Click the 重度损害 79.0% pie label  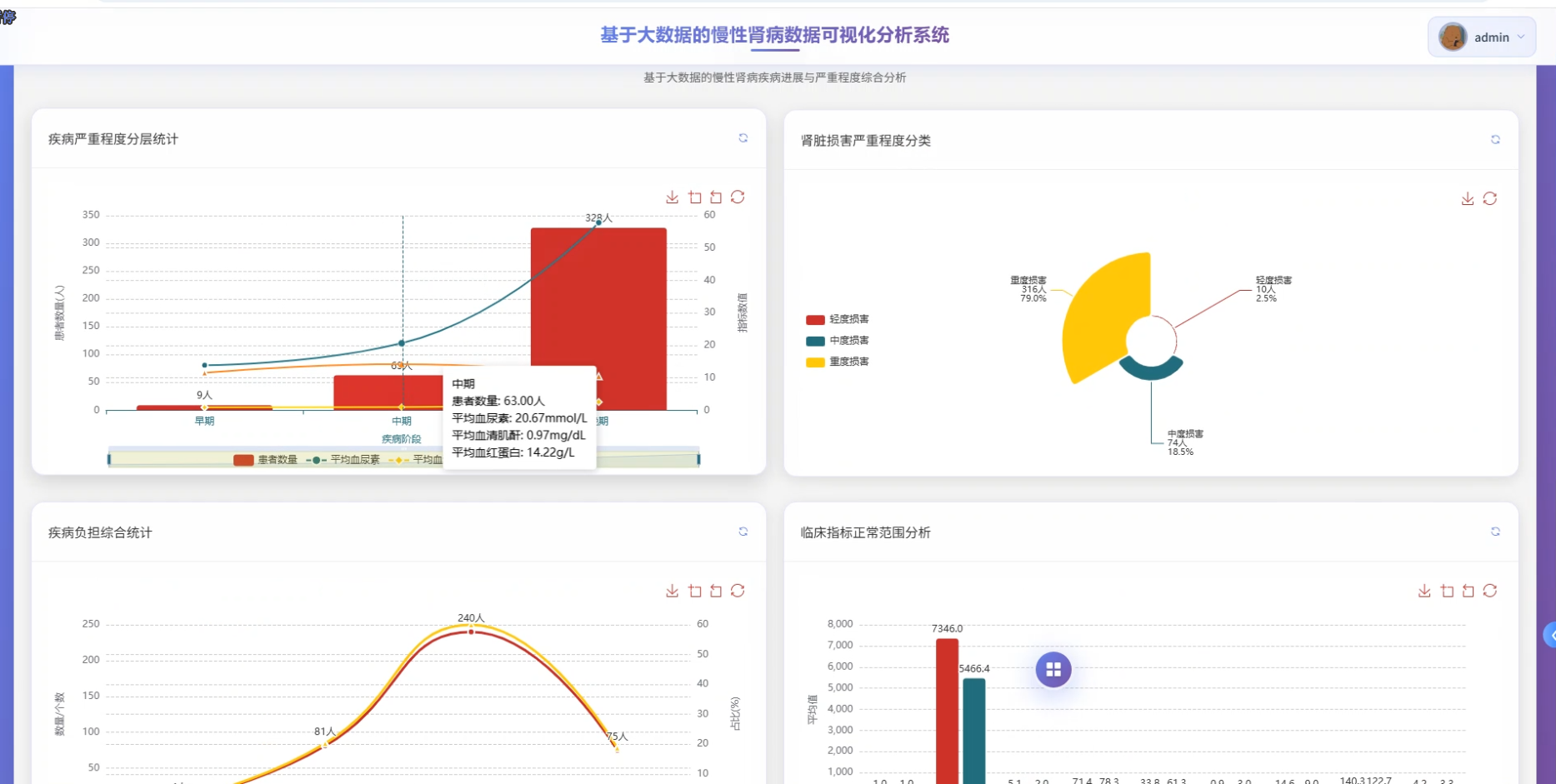1028,289
